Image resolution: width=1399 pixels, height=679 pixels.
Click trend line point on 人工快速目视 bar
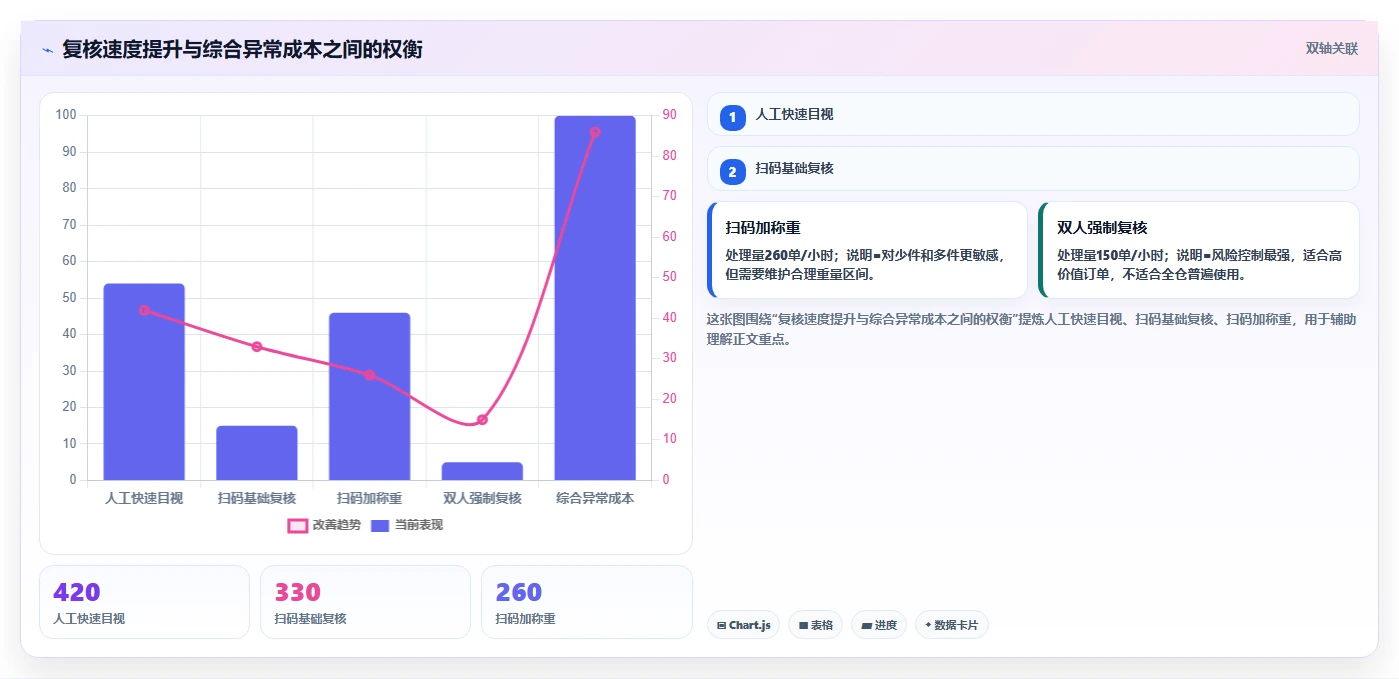144,310
